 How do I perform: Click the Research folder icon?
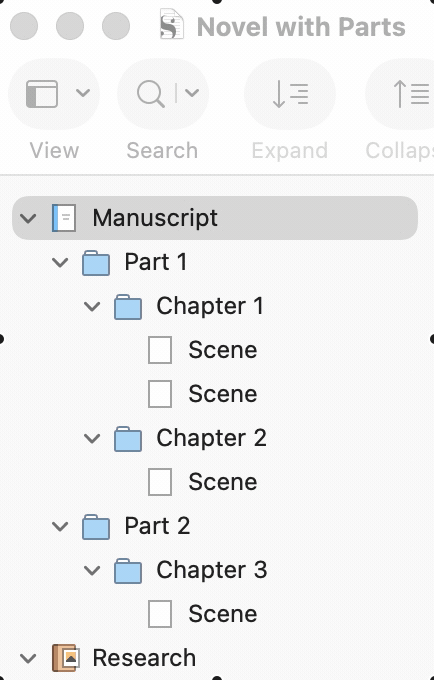pos(65,658)
